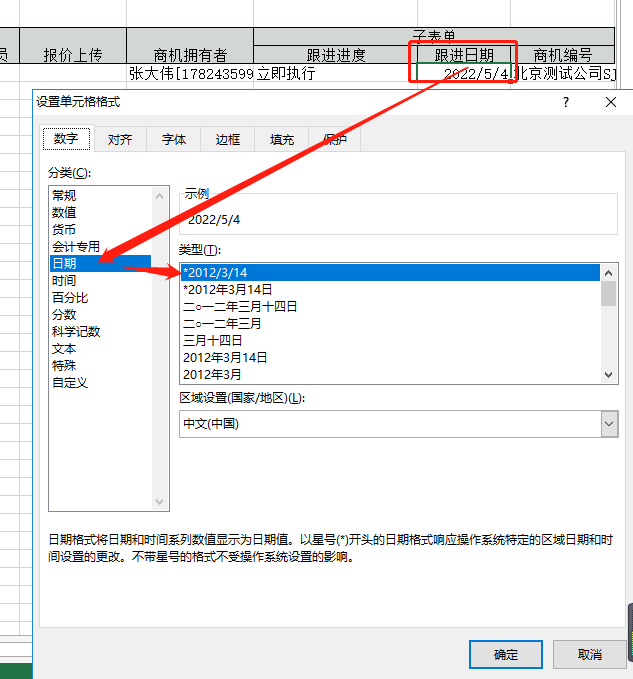Pick type 二○一二年三月十四日
Screen dimensions: 633x679
point(390,307)
